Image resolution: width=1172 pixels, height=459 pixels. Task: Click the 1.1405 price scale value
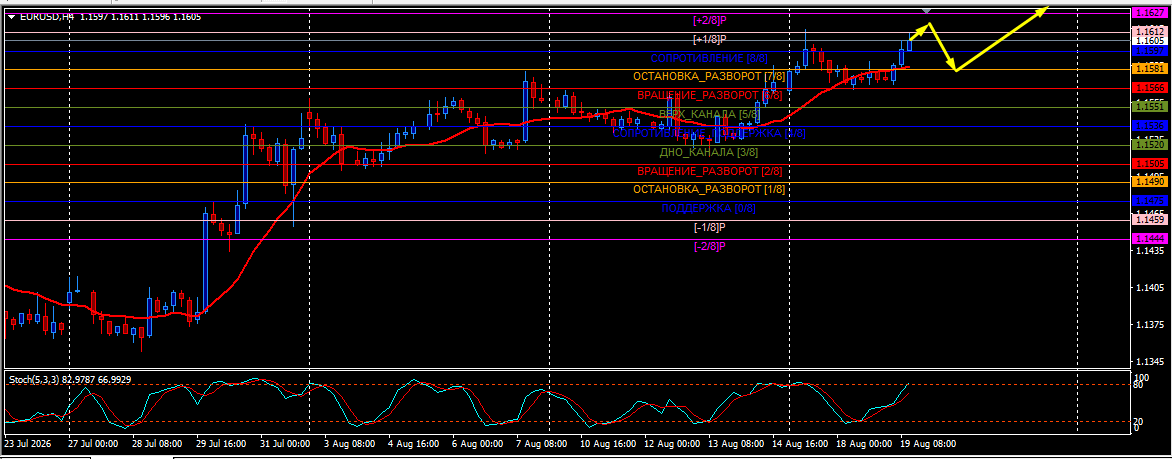coord(1148,288)
